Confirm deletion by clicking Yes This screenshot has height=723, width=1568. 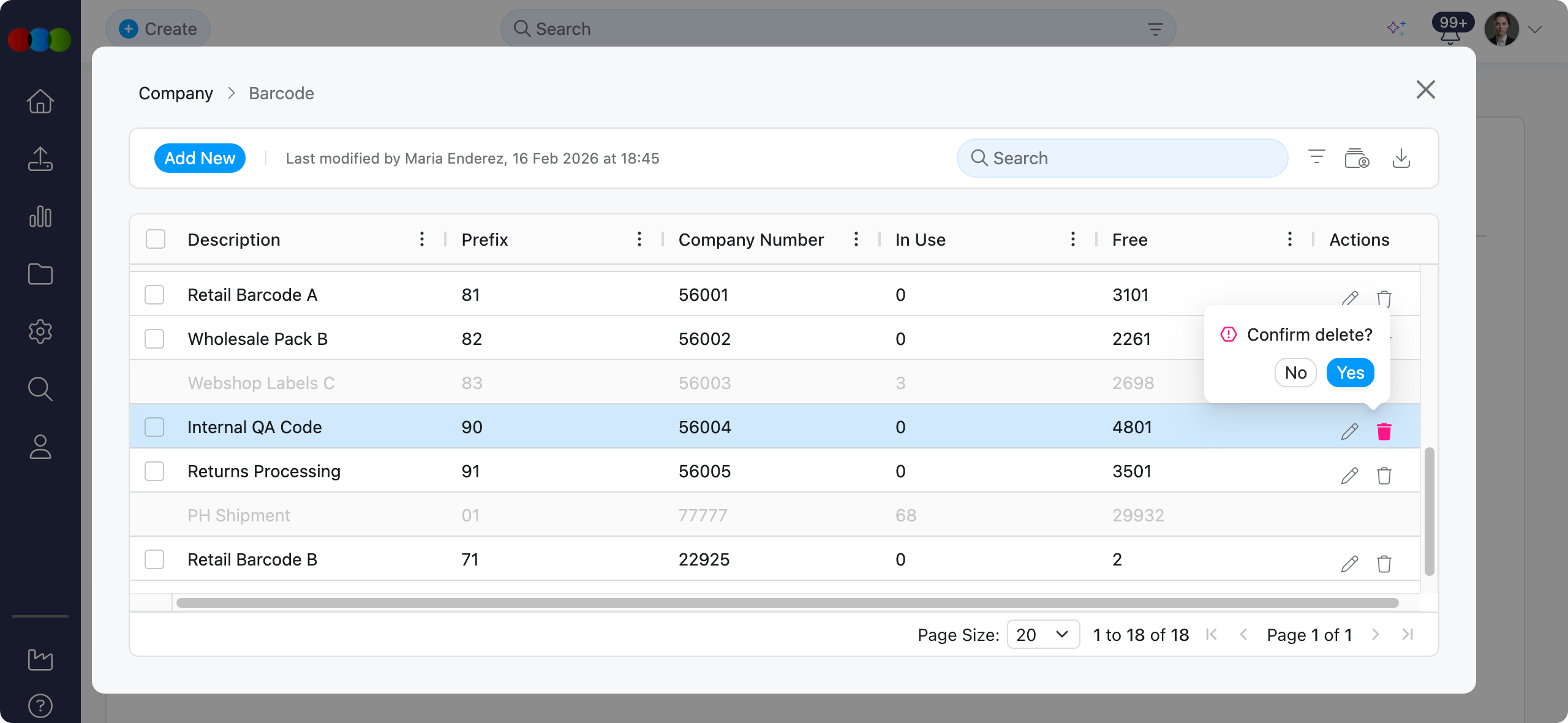pyautogui.click(x=1349, y=373)
